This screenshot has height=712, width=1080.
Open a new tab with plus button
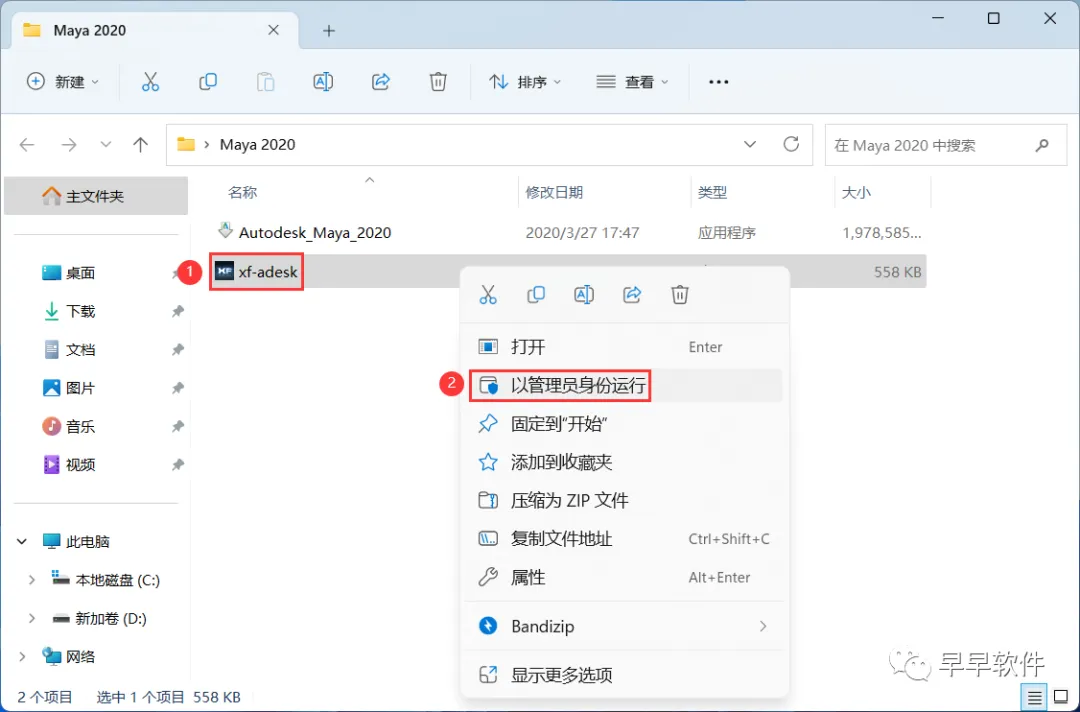329,30
